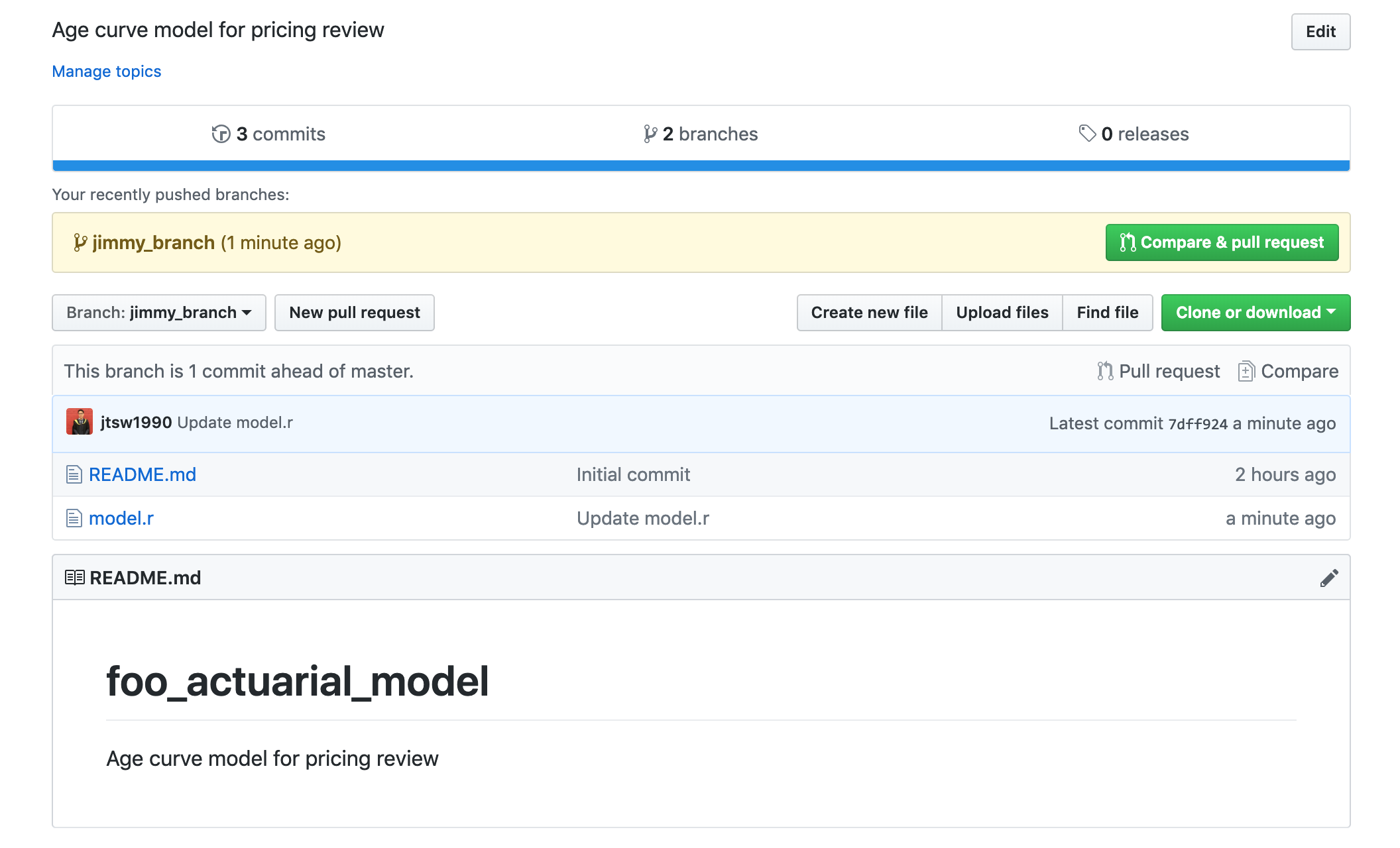Click the Compare & pull request button

tap(1222, 242)
